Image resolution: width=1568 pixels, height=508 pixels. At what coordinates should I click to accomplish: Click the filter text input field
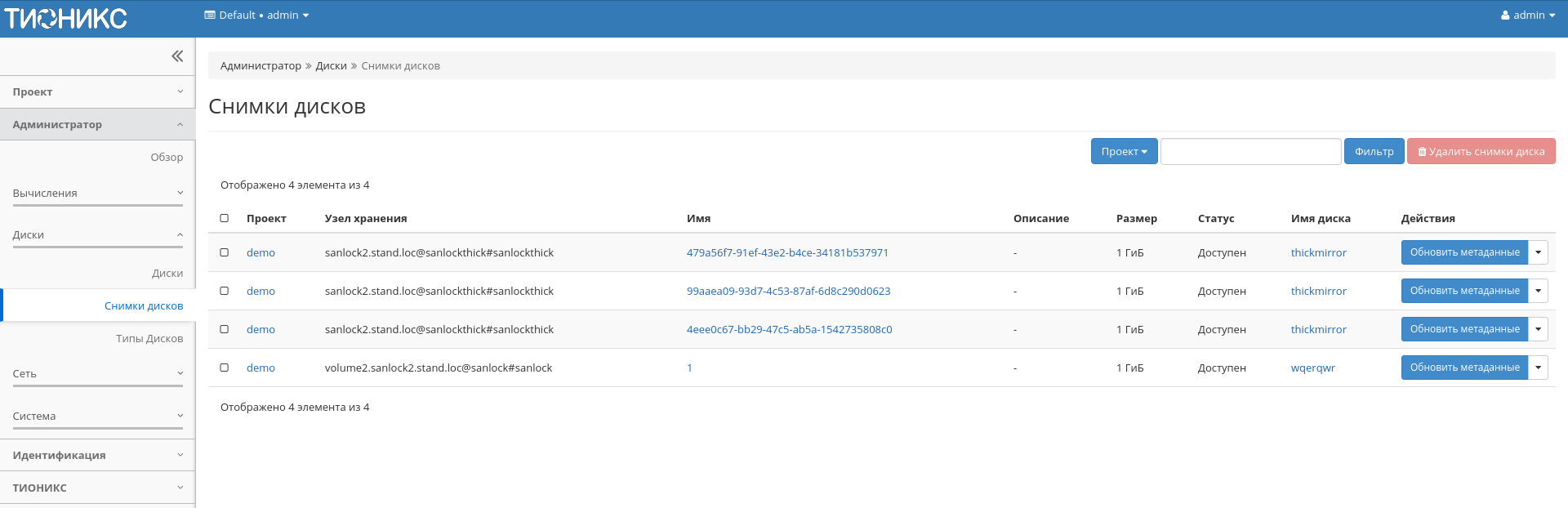pos(1250,151)
